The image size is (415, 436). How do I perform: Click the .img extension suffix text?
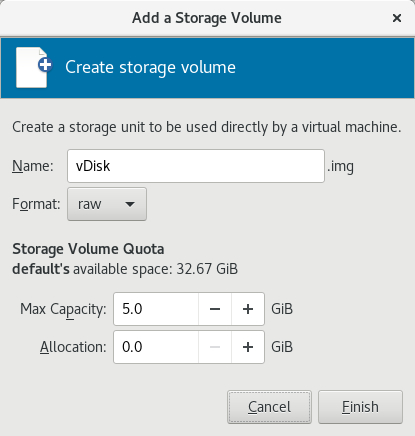point(340,166)
